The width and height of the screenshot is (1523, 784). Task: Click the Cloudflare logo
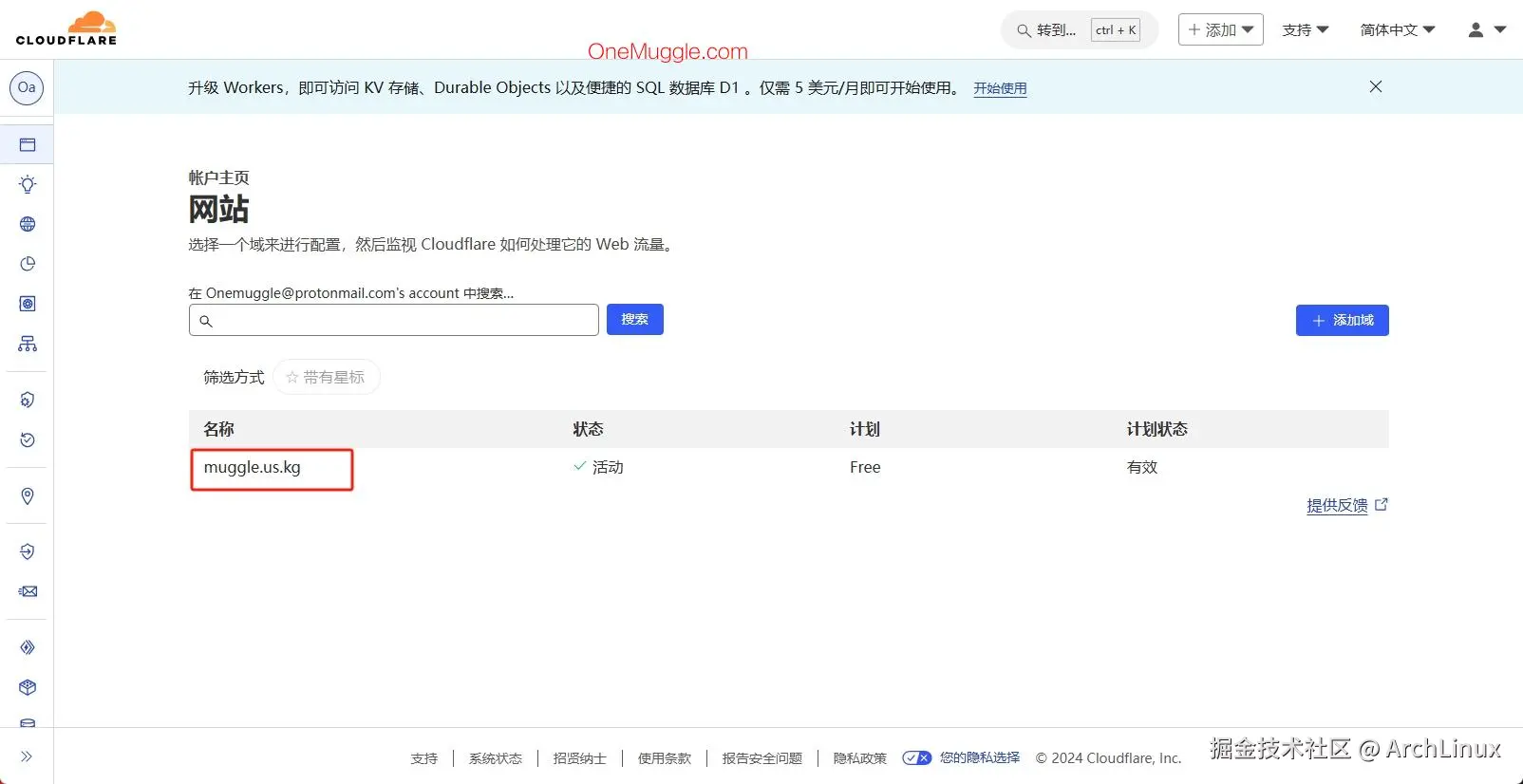pos(66,28)
